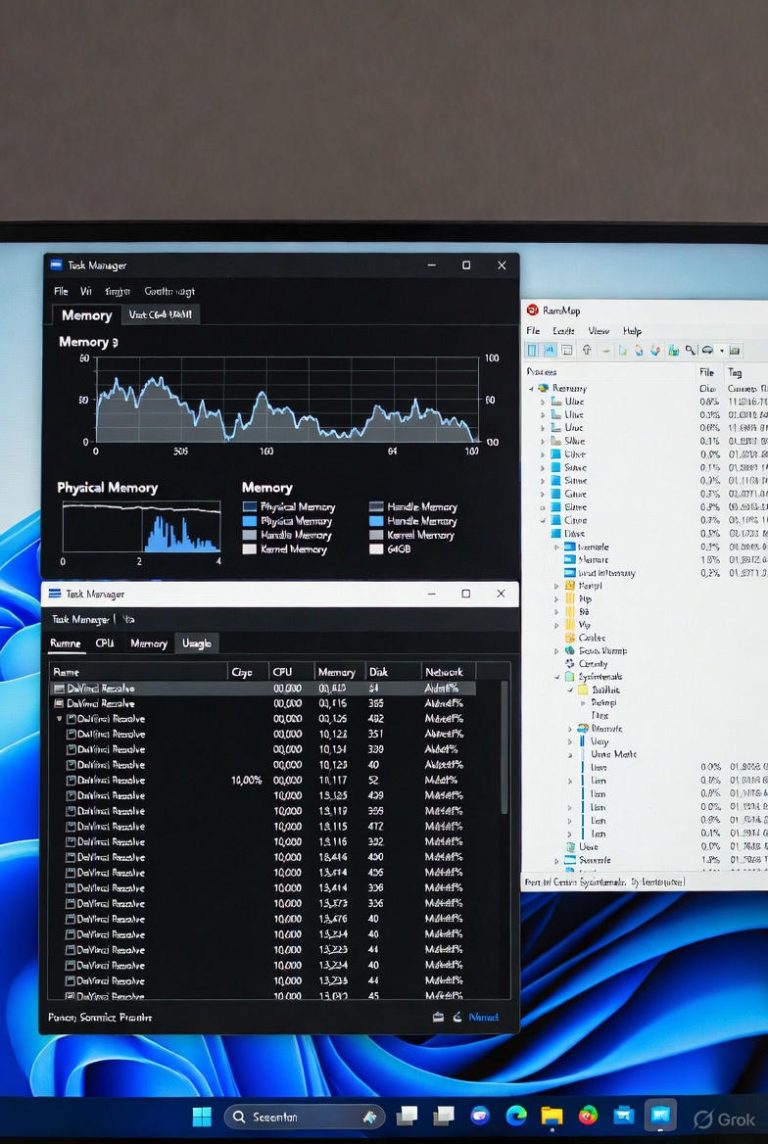Viewport: 768px width, 1144px height.
Task: Collapse the DaVinci Resolve group with disk 492
Action: coord(60,719)
